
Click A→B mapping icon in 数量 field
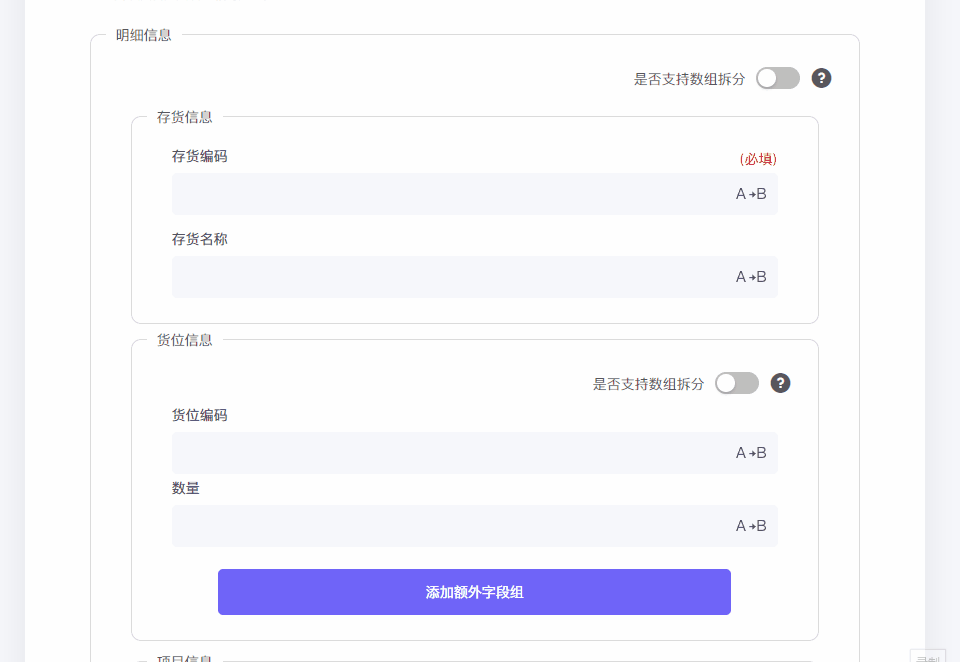pyautogui.click(x=751, y=526)
